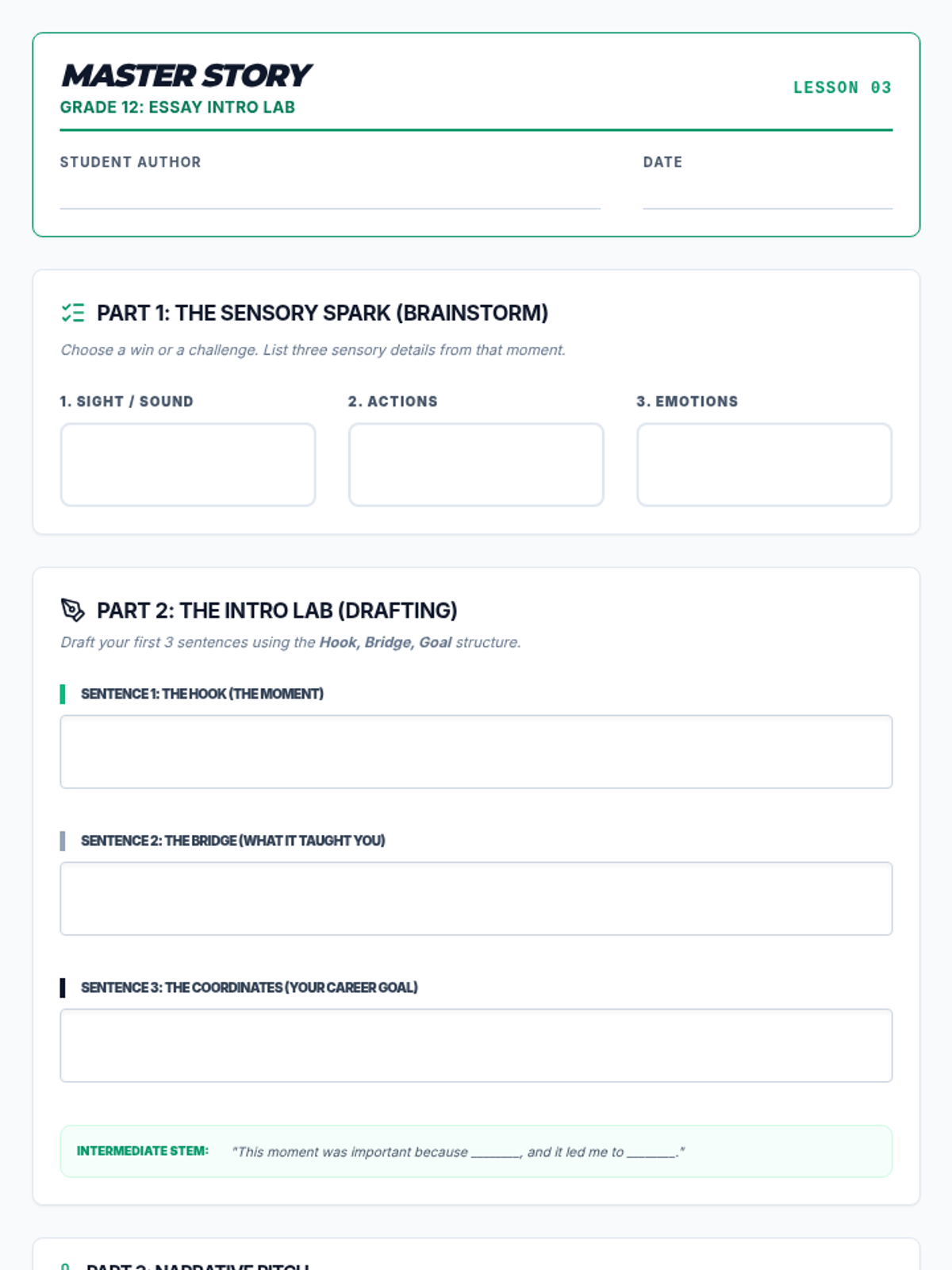
Task: Select the Actions answer box
Action: coord(476,464)
